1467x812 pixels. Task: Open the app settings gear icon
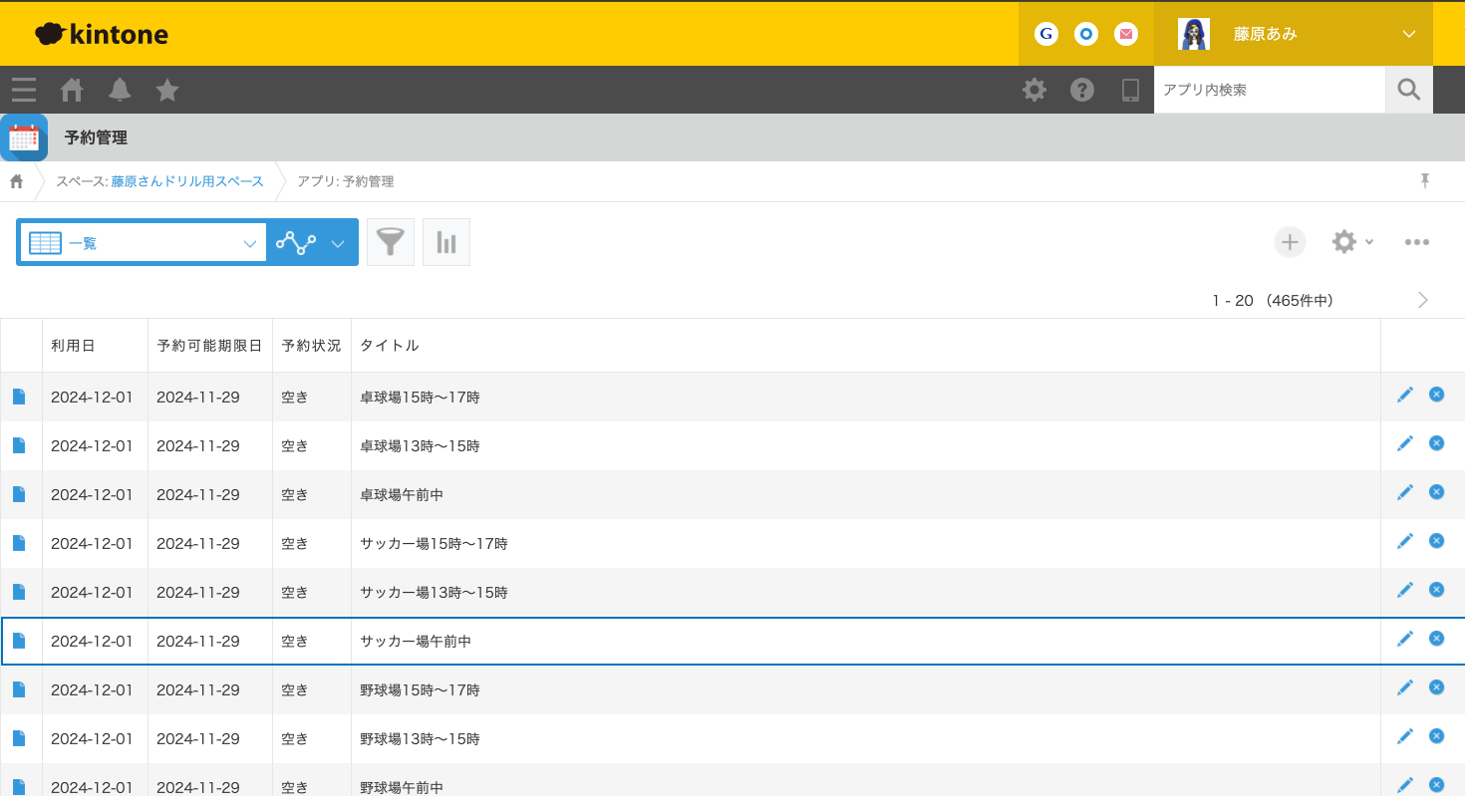pyautogui.click(x=1343, y=241)
